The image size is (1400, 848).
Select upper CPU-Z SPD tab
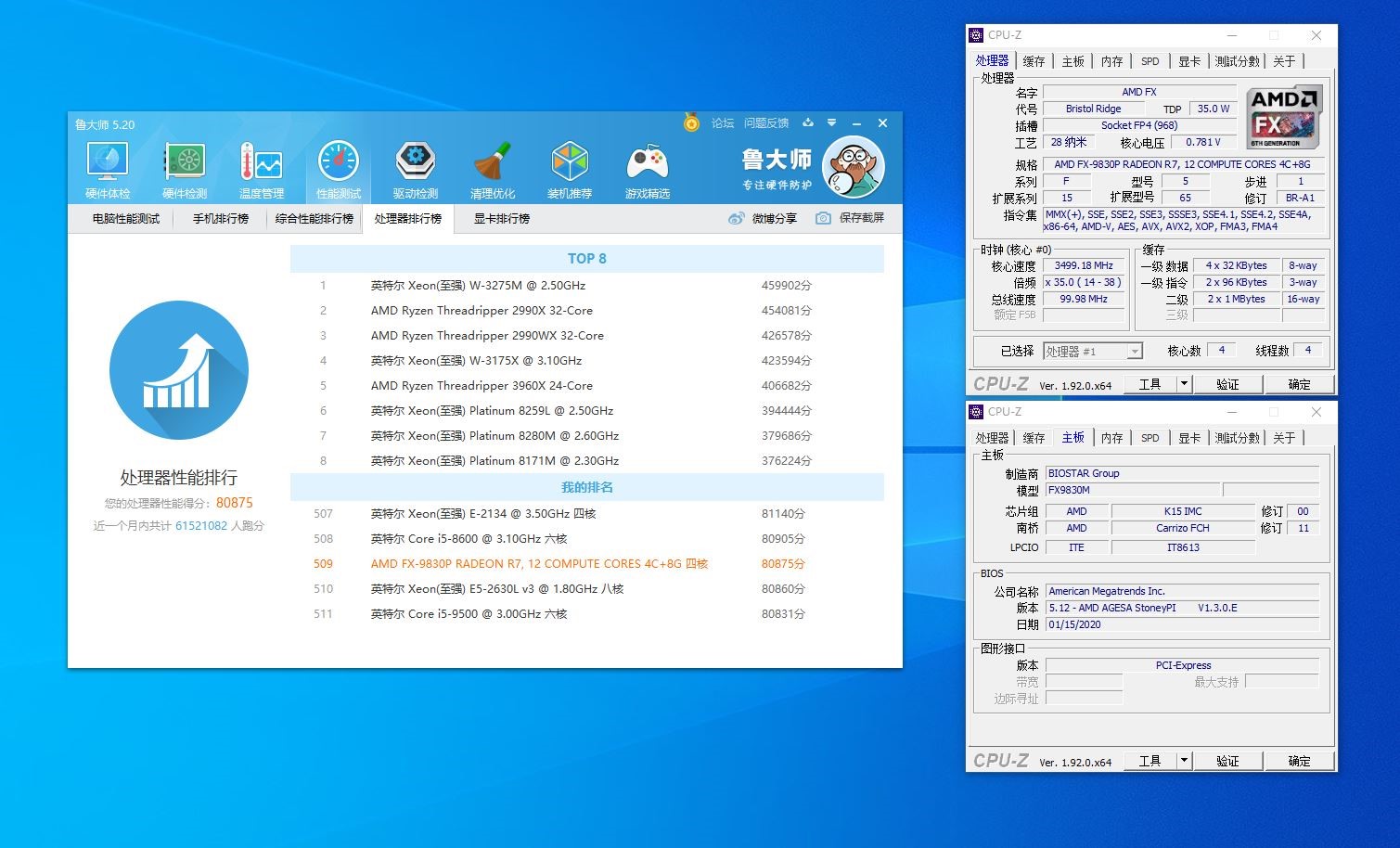(x=1150, y=61)
